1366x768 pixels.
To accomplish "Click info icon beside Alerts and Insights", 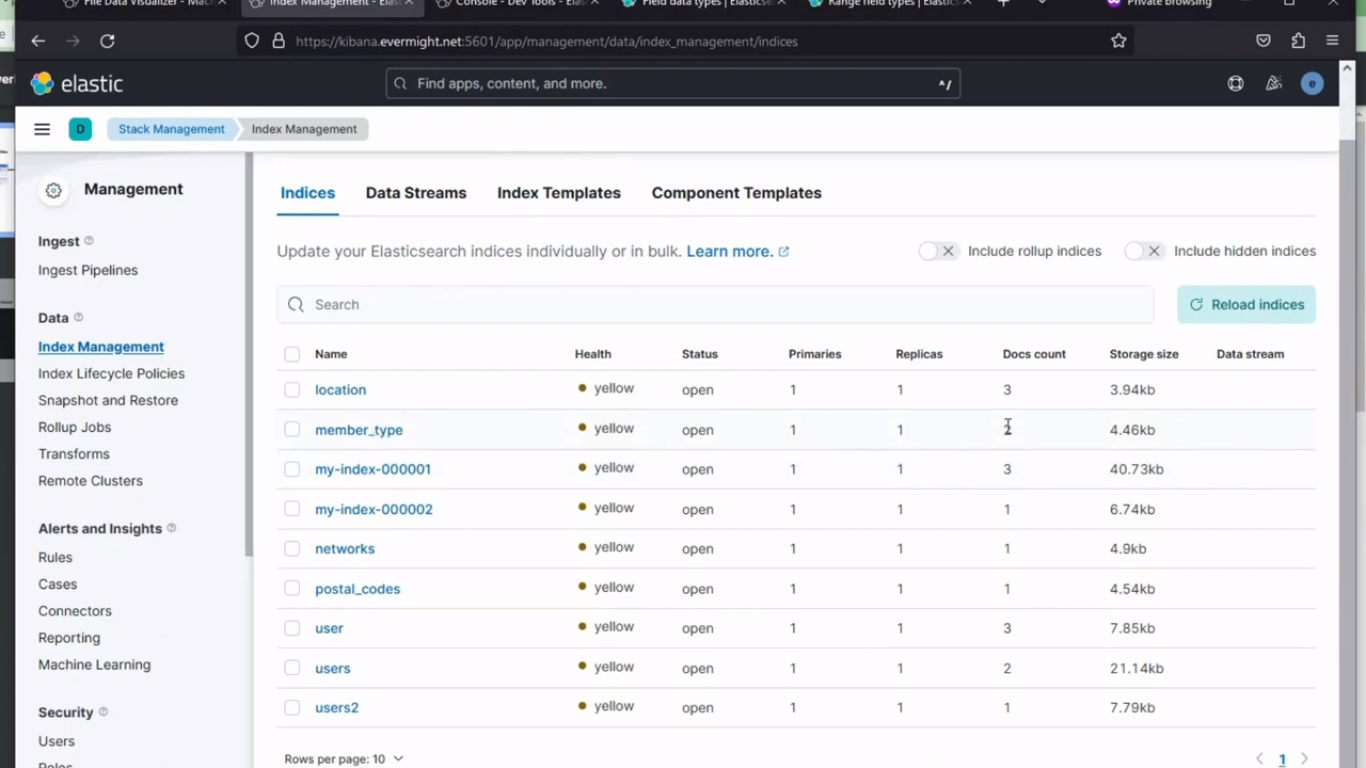I will tap(171, 528).
